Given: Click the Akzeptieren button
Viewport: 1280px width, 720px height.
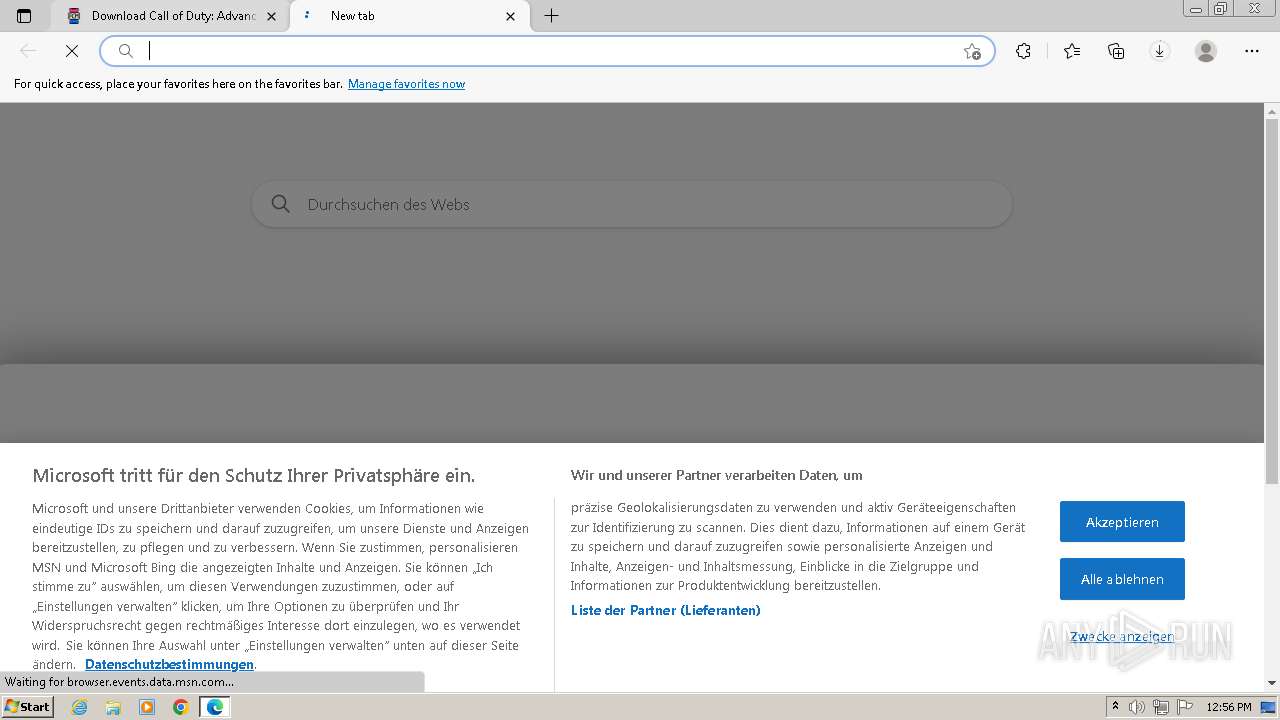Looking at the screenshot, I should point(1122,522).
